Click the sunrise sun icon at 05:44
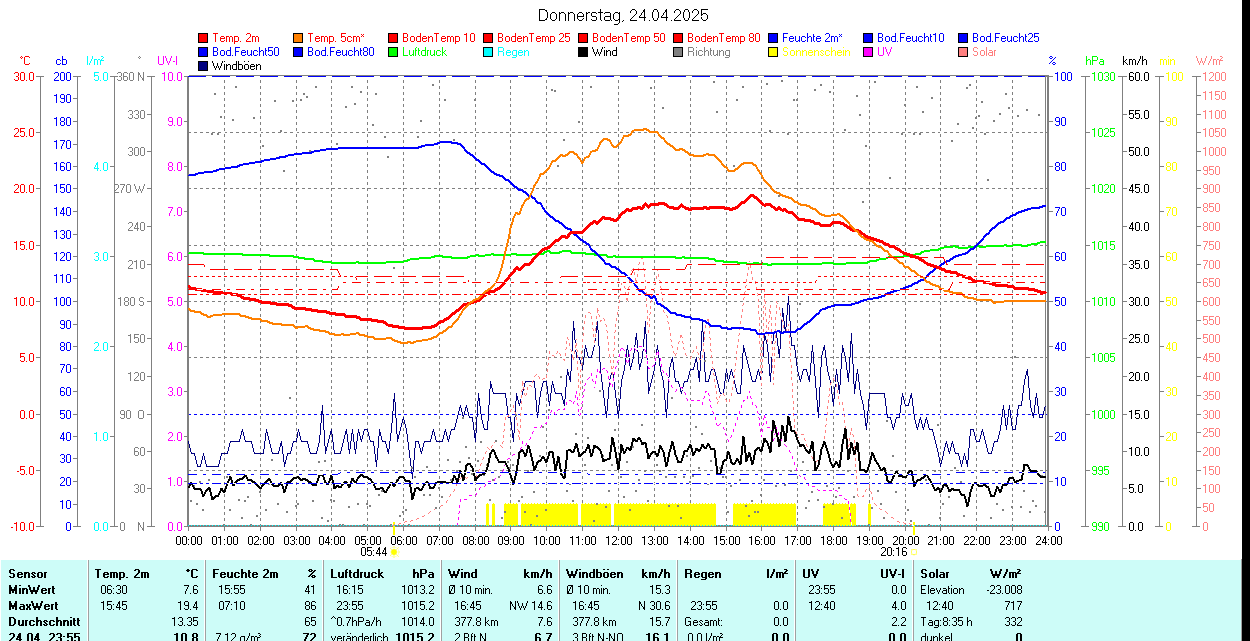This screenshot has width=1250, height=641. 395,551
